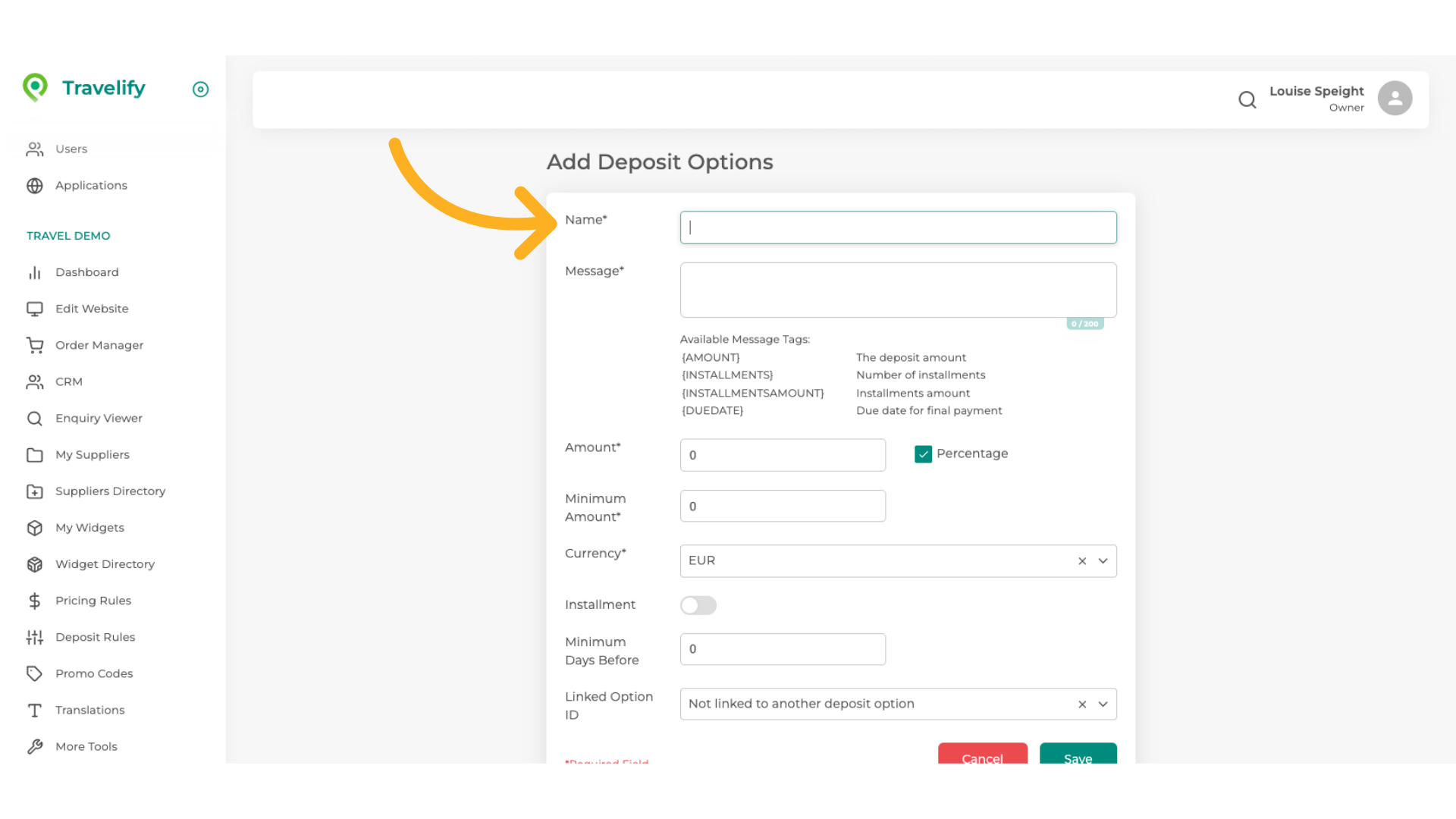Open Deposit Rules sliders icon
1456x819 pixels.
click(x=35, y=637)
